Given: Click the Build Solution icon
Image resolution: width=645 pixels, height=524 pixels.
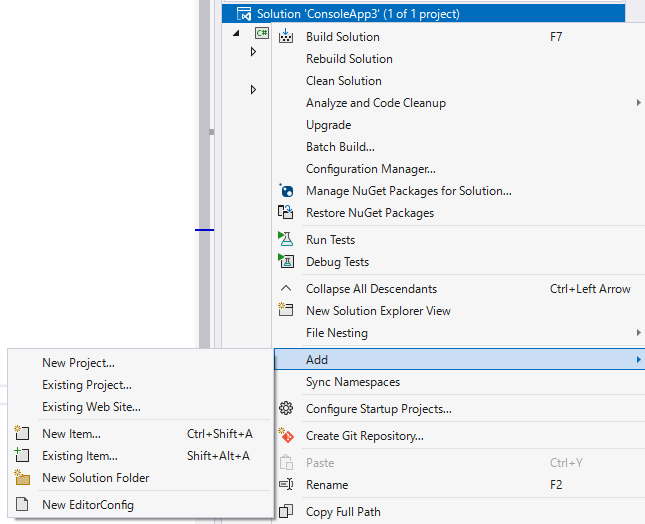Looking at the screenshot, I should coord(286,36).
